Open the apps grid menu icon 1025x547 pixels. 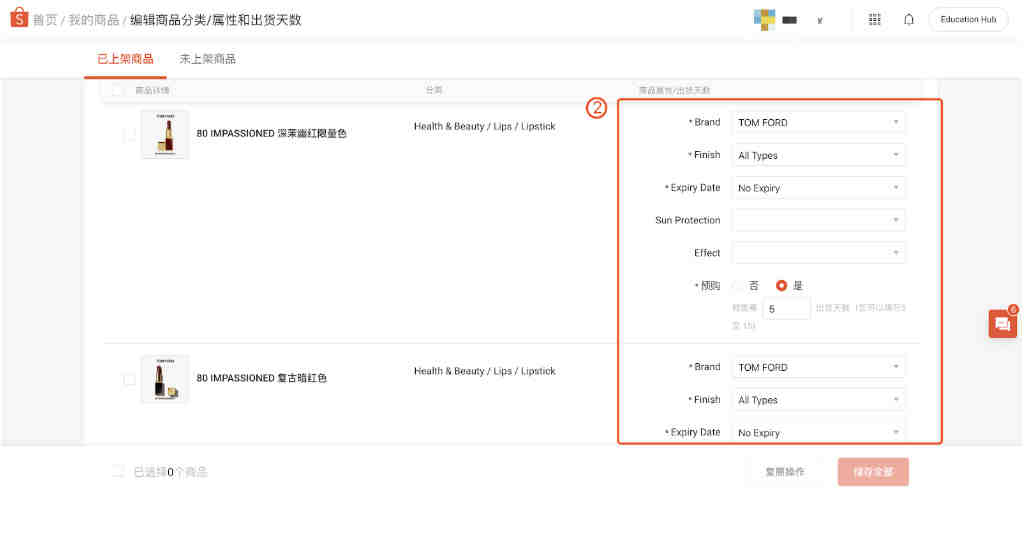pyautogui.click(x=874, y=20)
